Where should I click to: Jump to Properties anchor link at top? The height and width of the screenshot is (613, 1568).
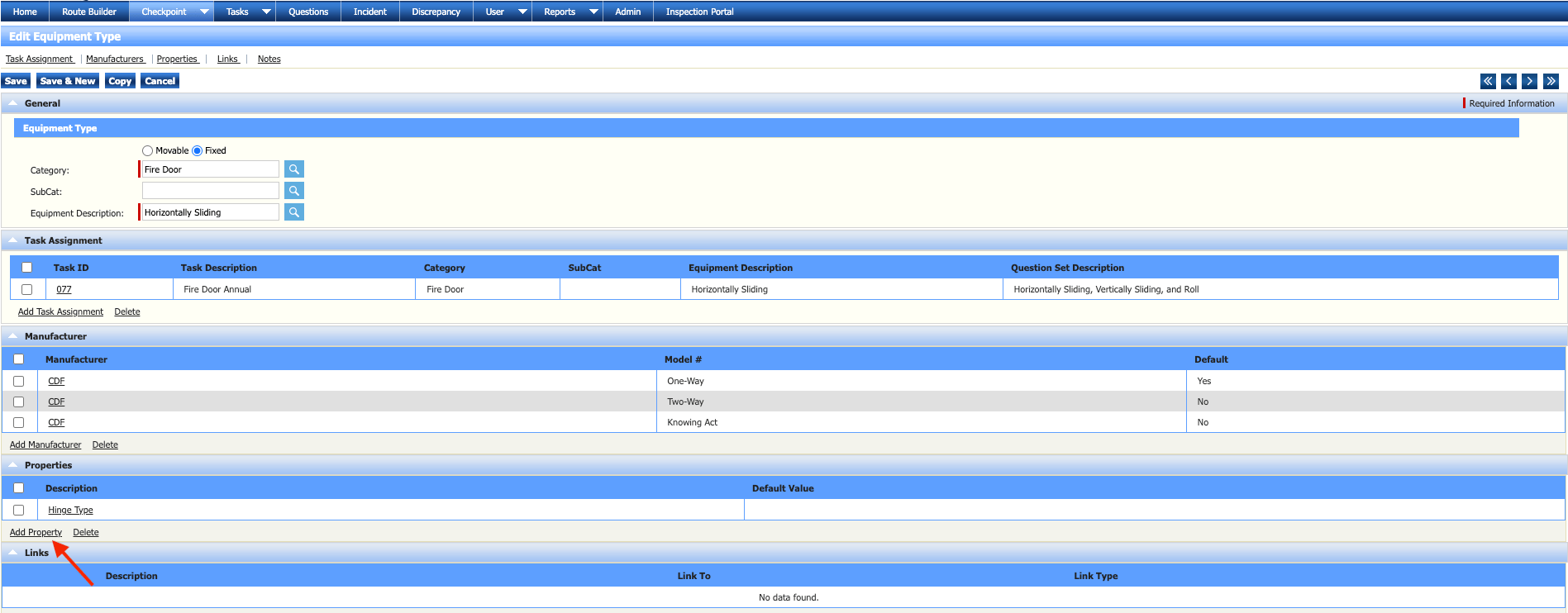pos(178,59)
